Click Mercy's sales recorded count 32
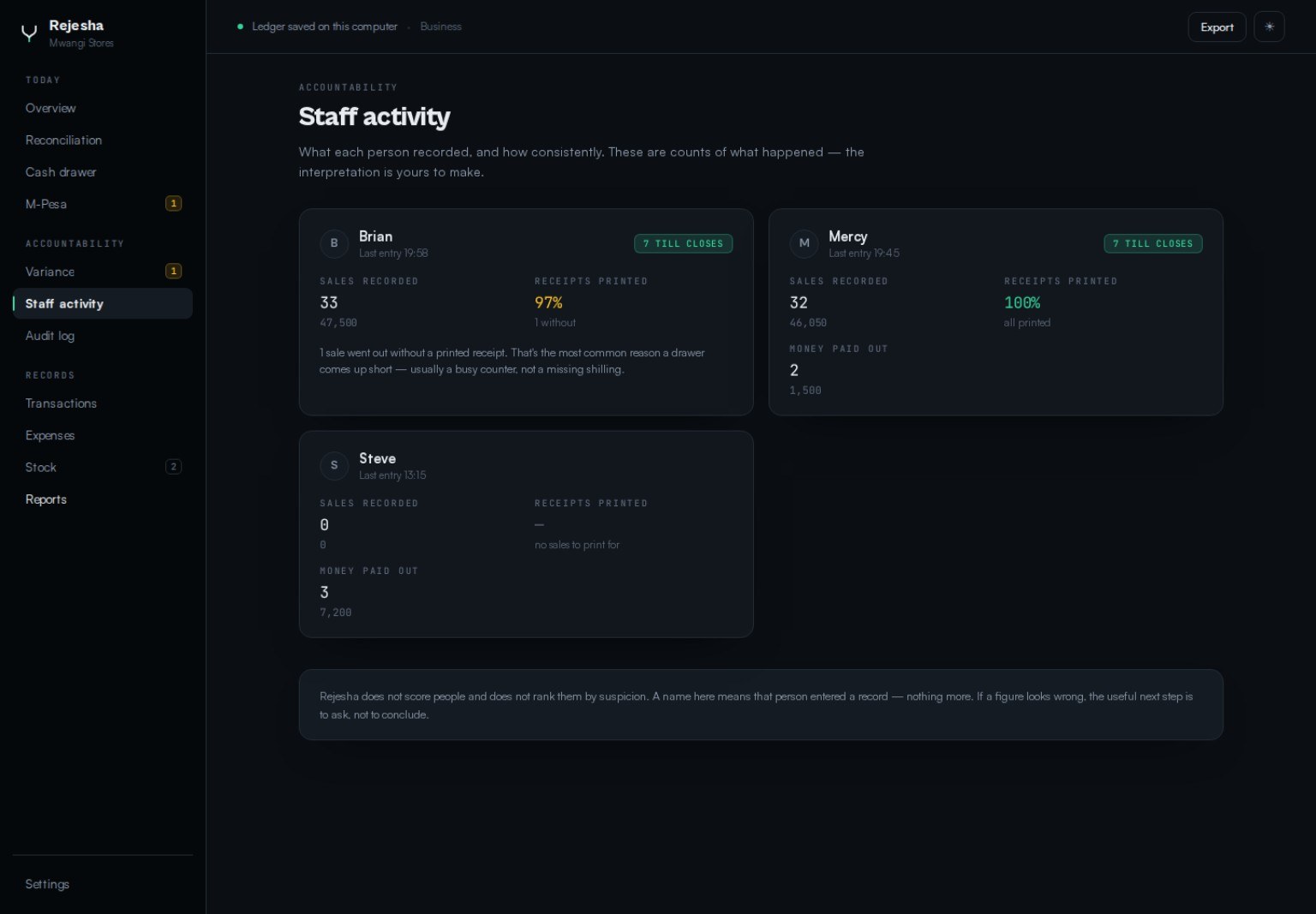The width and height of the screenshot is (1316, 914). tap(799, 302)
